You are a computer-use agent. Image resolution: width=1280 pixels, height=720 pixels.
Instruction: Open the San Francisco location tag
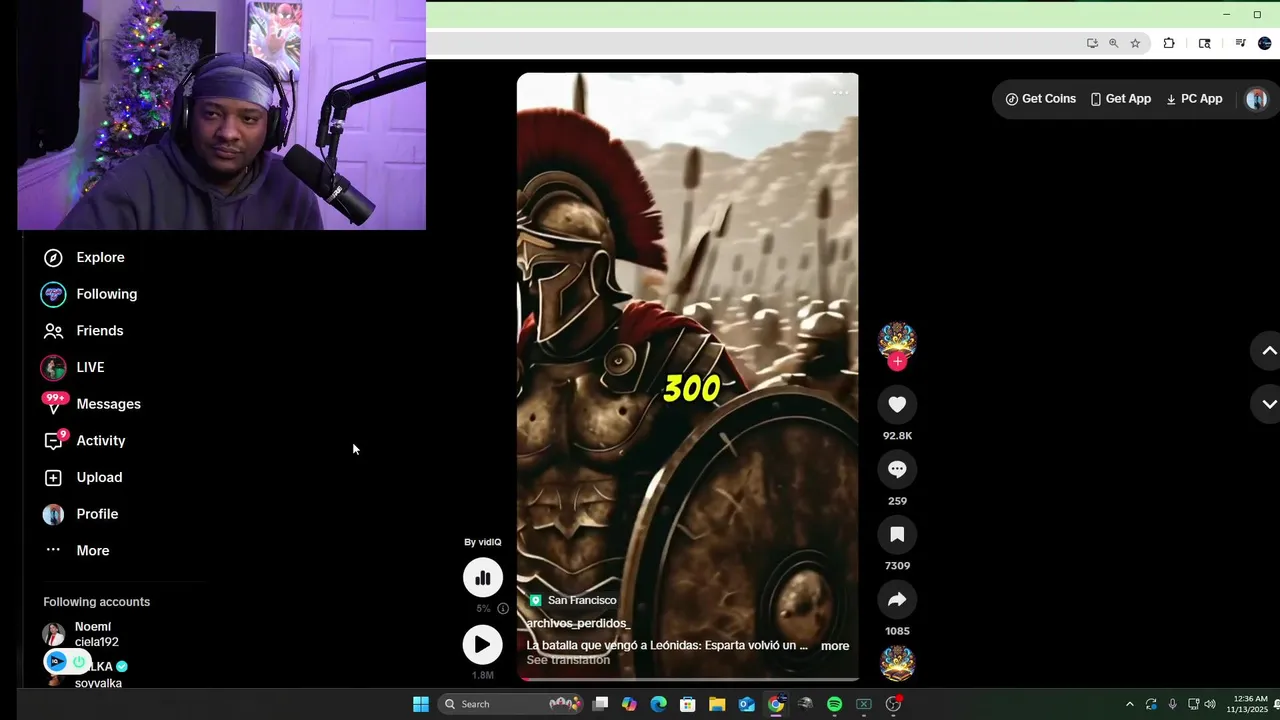coord(573,600)
